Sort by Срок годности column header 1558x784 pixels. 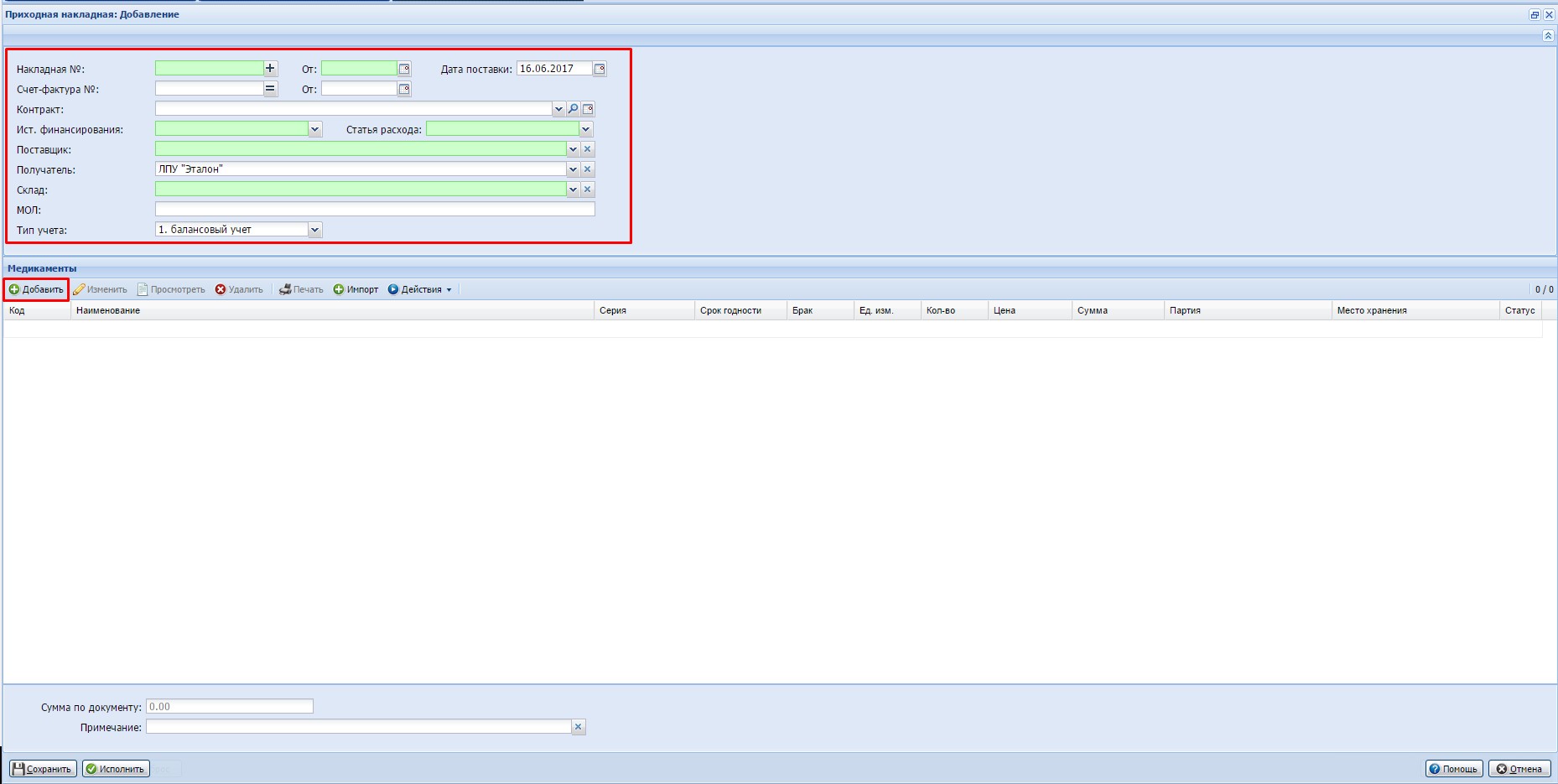point(740,310)
